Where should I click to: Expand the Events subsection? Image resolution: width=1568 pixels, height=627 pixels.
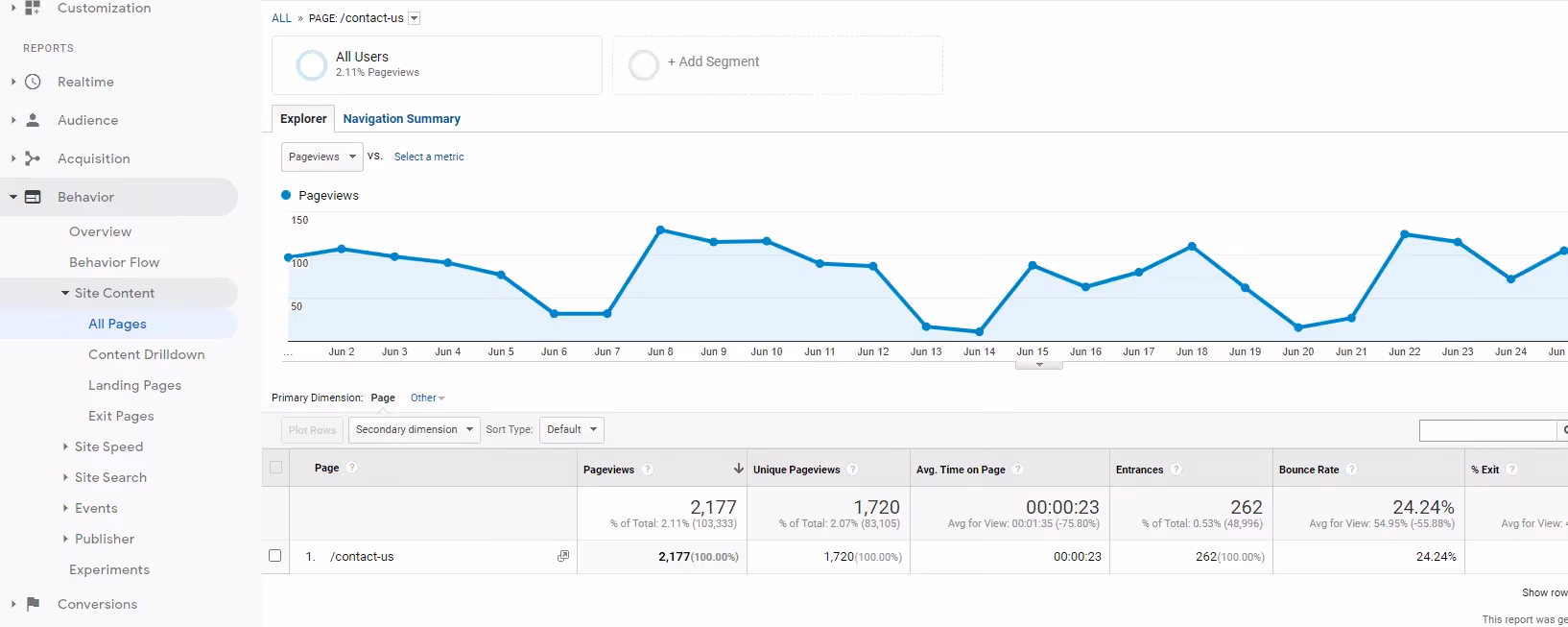pos(65,508)
